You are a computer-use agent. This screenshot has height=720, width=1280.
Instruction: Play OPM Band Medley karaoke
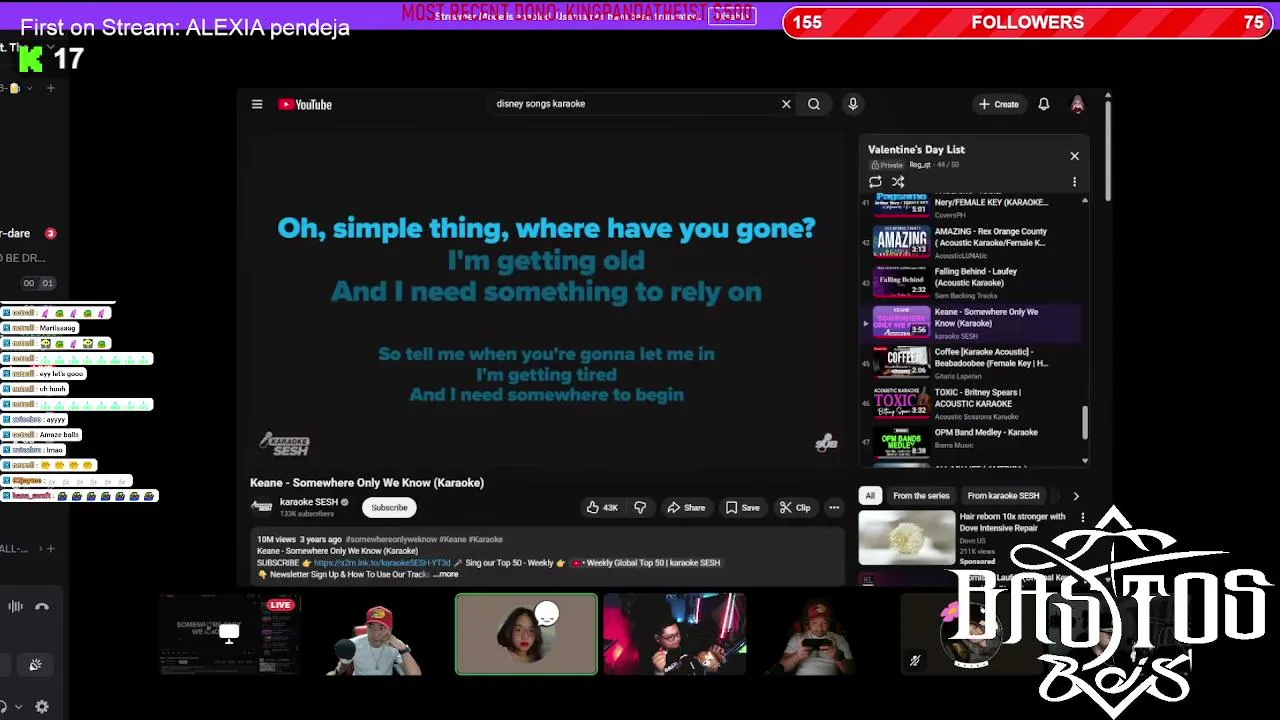970,440
